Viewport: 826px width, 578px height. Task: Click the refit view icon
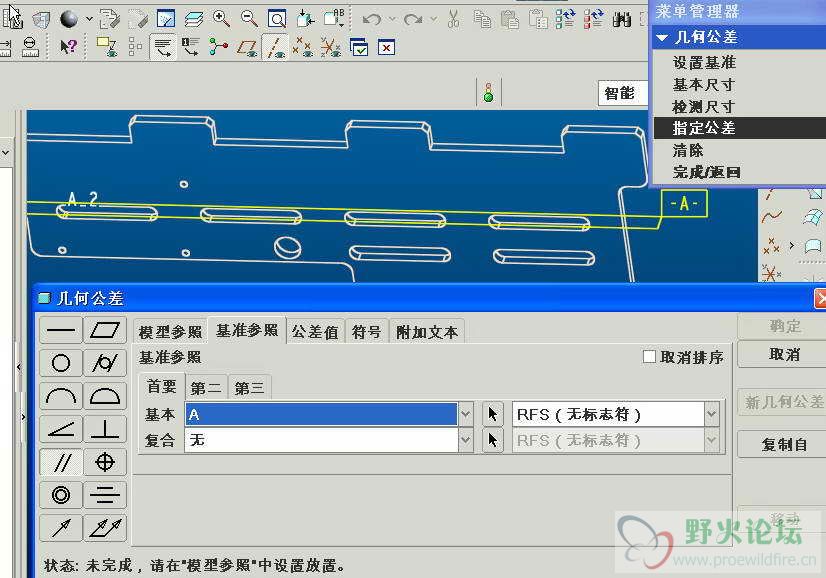[277, 19]
